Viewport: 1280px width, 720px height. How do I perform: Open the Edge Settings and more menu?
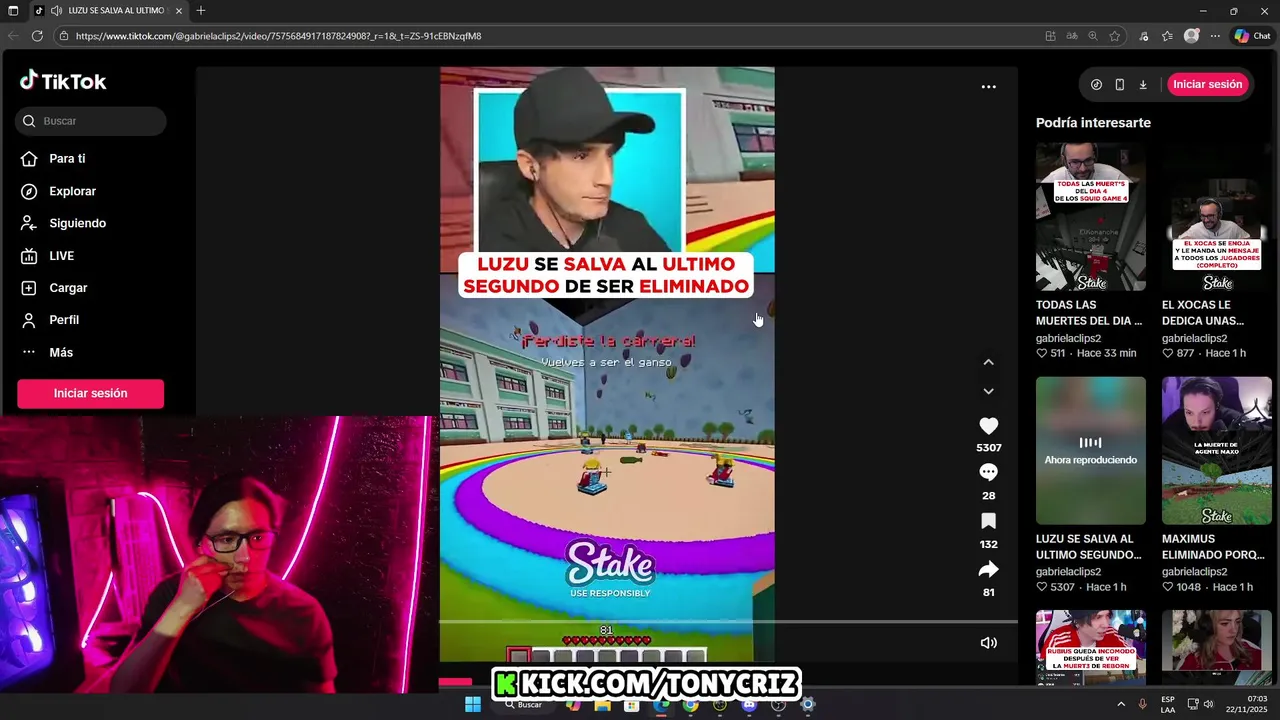pos(1215,36)
